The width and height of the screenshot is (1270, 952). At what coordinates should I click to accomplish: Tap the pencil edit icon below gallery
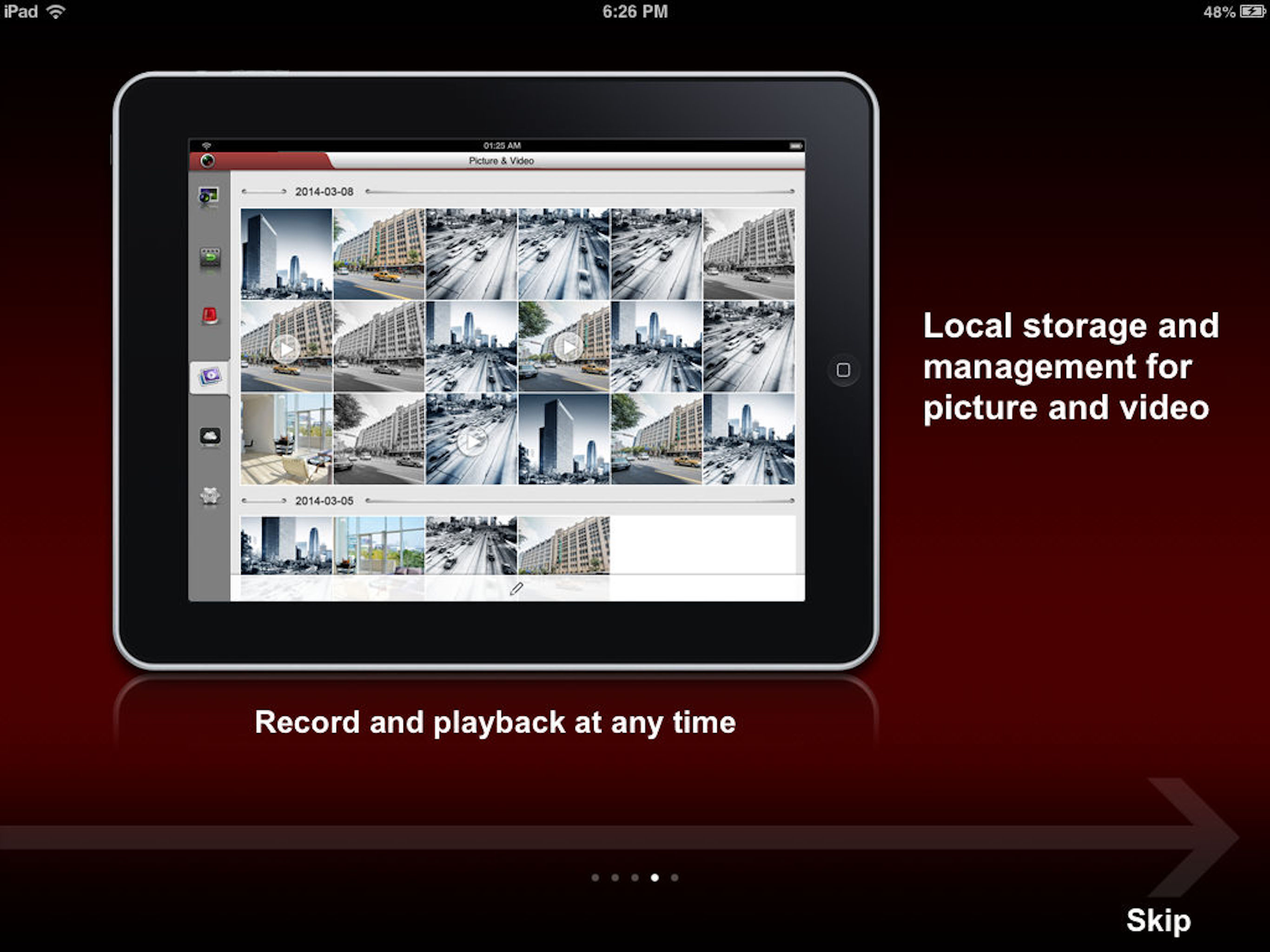[516, 588]
